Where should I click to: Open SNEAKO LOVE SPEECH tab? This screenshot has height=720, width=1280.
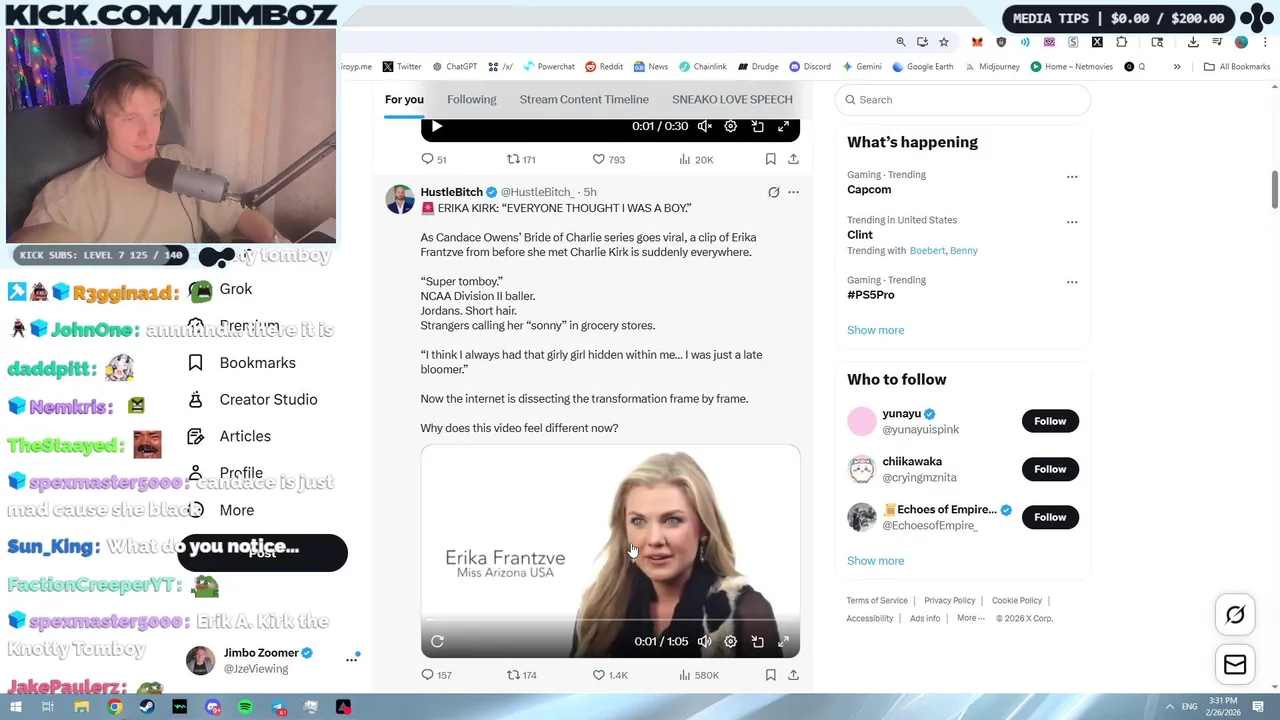coord(732,99)
